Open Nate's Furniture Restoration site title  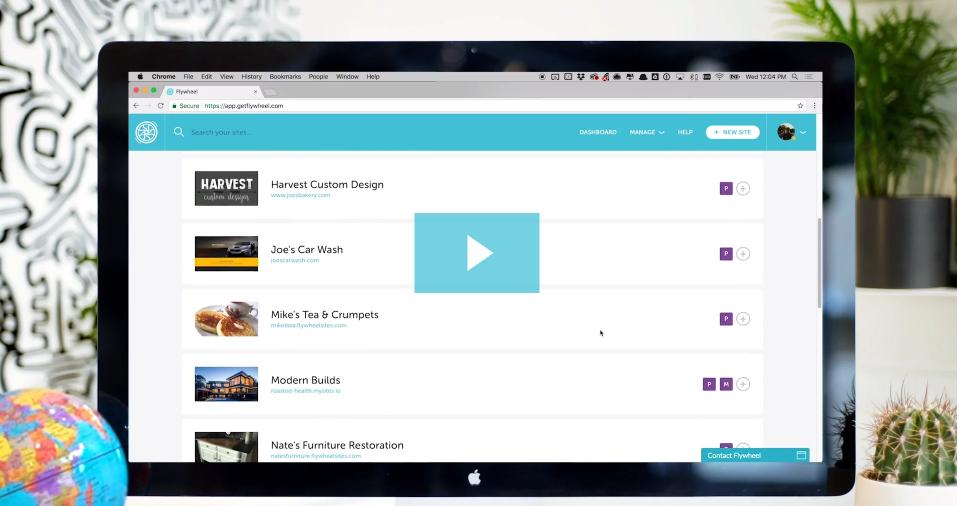pos(337,445)
